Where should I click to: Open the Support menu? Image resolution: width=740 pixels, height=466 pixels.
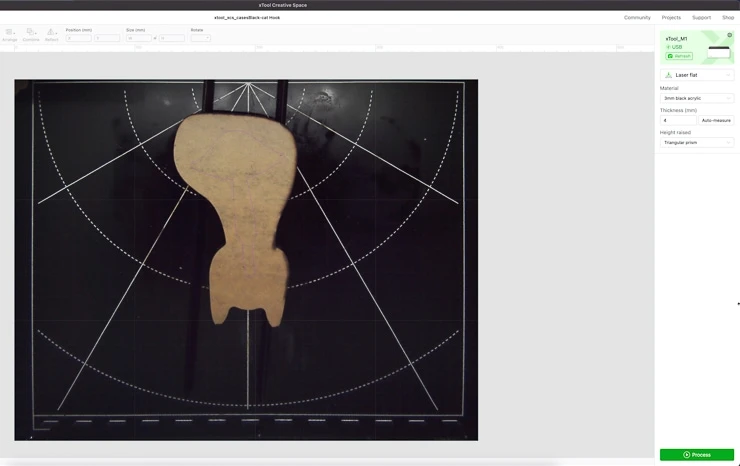click(701, 17)
